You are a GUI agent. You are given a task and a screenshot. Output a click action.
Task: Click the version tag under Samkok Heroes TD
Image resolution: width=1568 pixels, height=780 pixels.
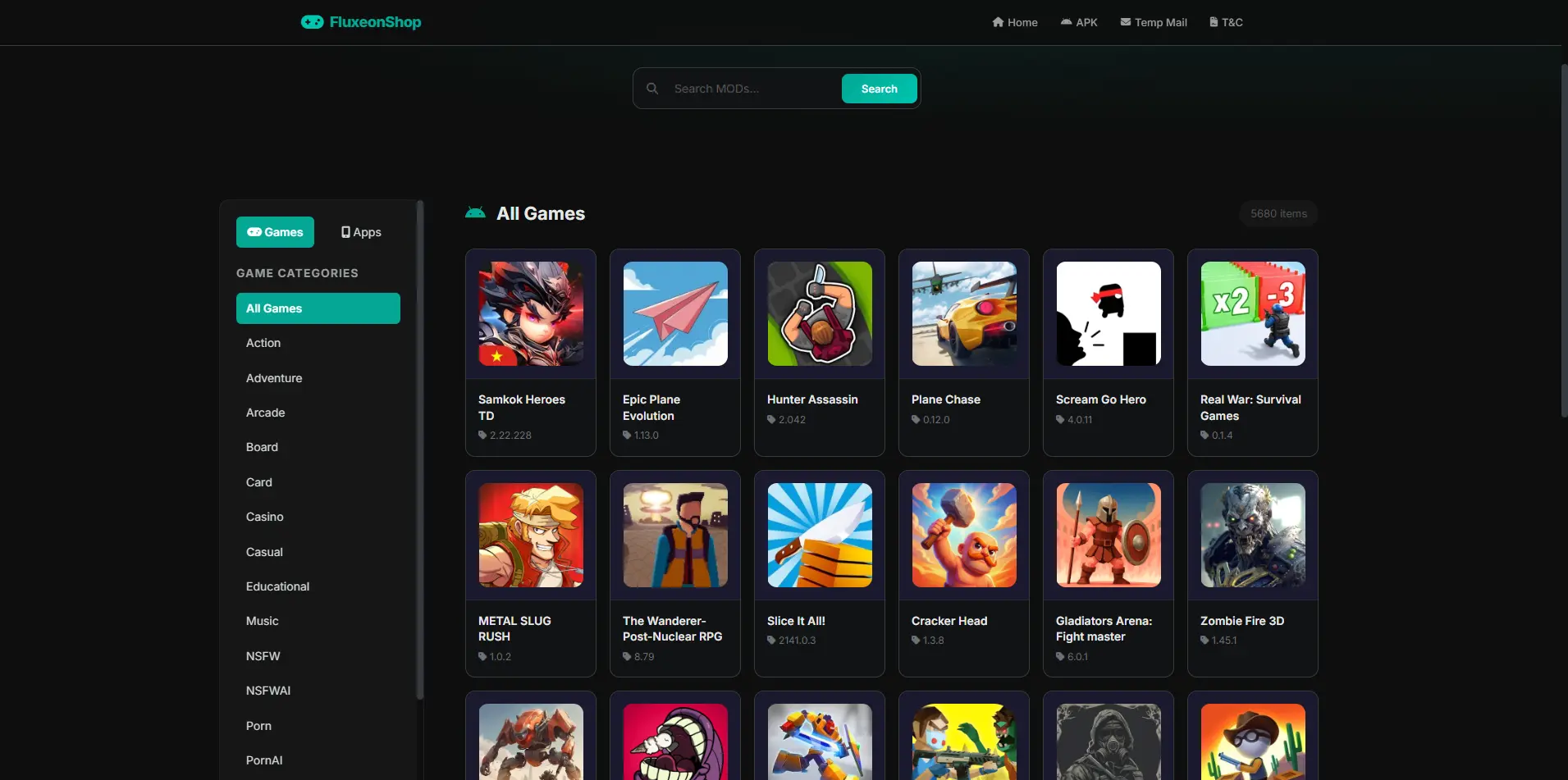[505, 436]
